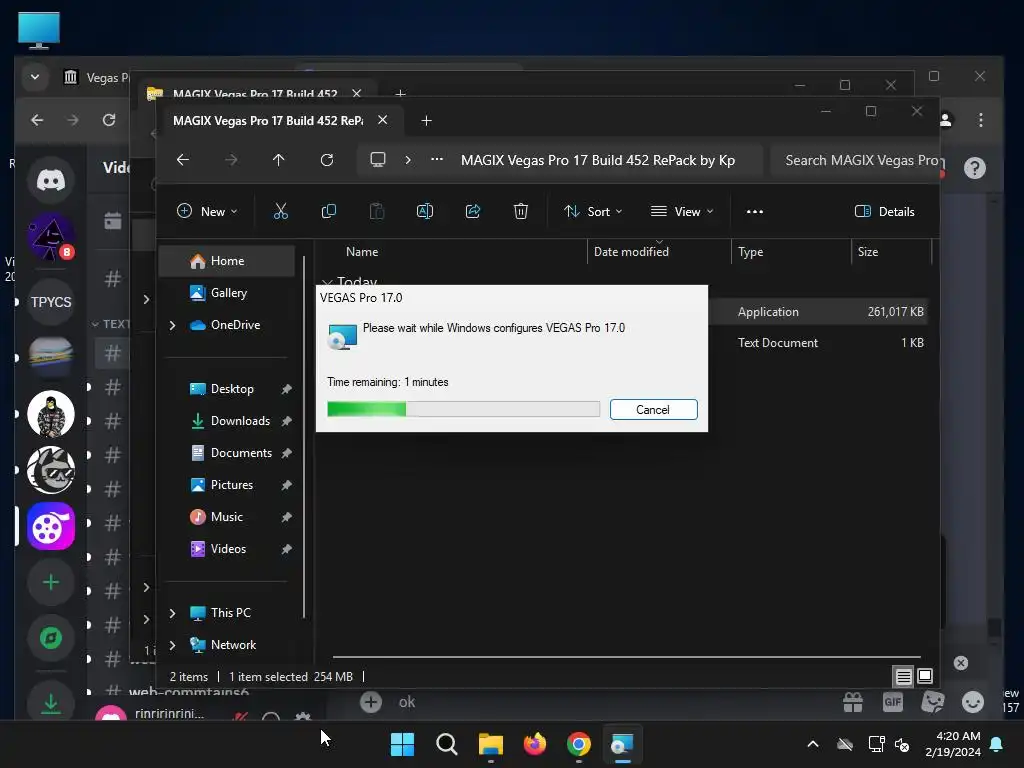Sort by Date modified column
This screenshot has width=1024, height=768.
coord(659,251)
